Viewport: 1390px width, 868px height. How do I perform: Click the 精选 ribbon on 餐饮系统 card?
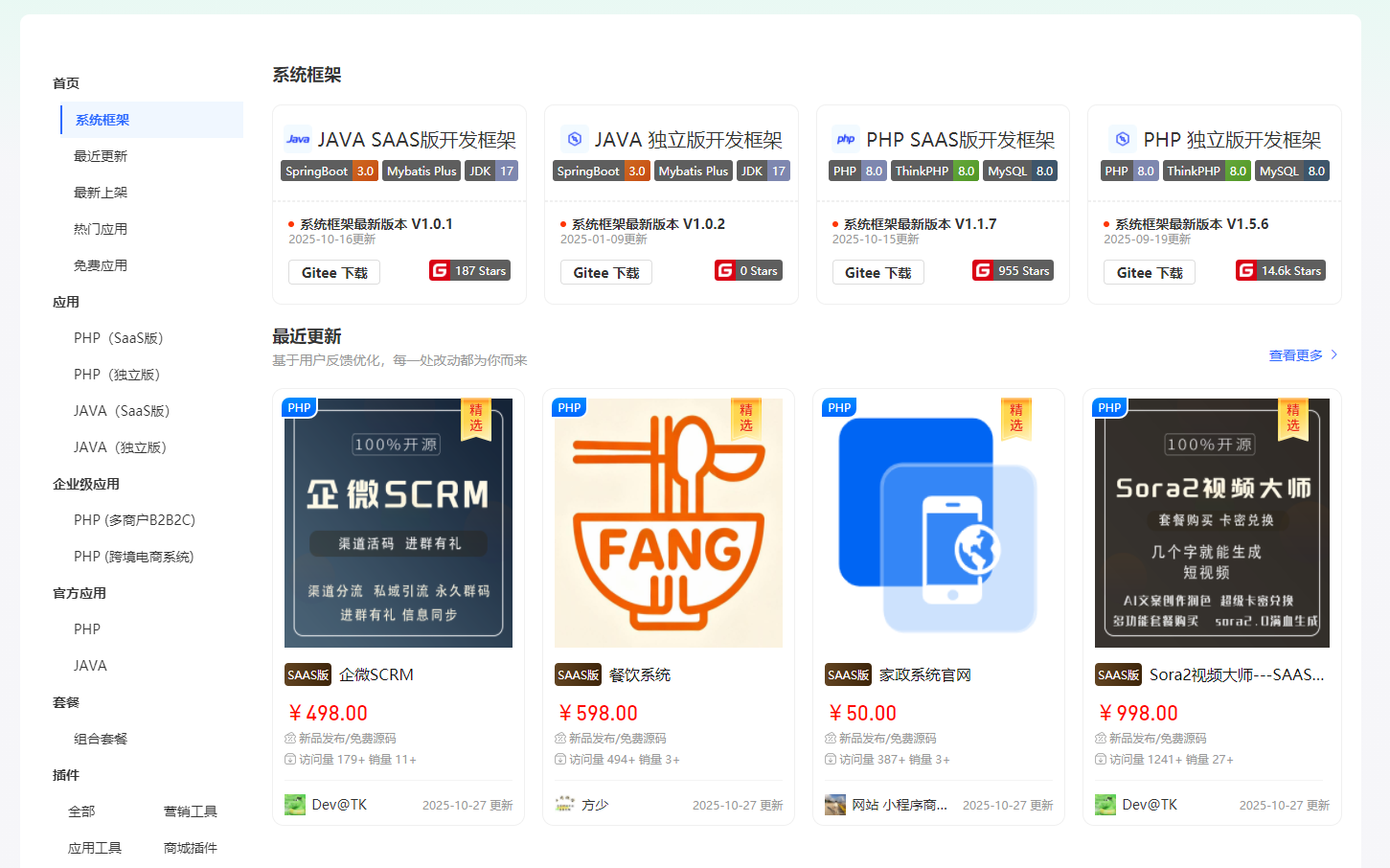click(x=746, y=419)
